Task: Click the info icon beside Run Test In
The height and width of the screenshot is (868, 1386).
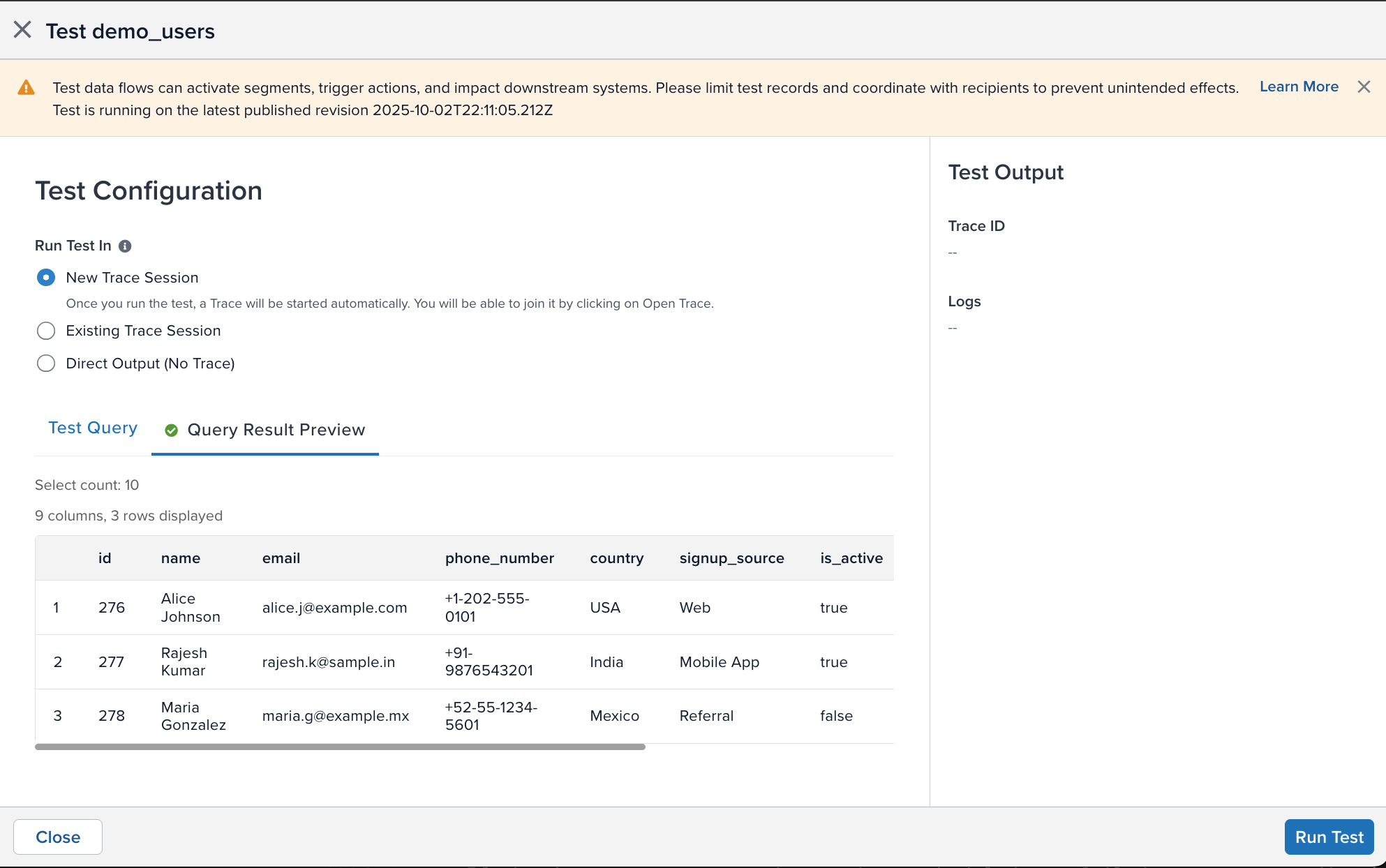Action: 125,246
